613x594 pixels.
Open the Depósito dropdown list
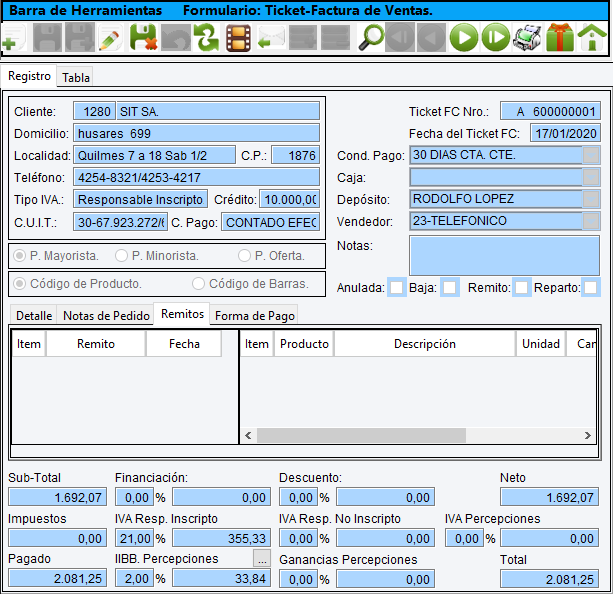(591, 199)
